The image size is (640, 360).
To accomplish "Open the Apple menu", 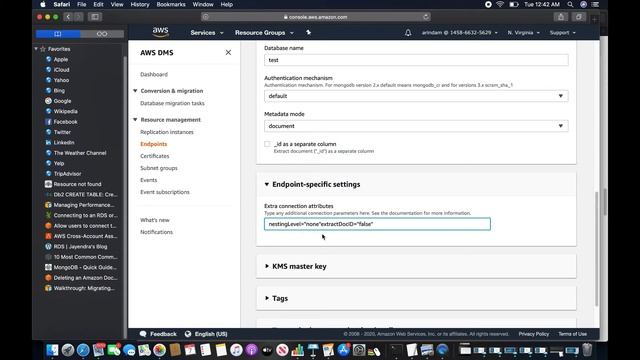I will [42, 4].
